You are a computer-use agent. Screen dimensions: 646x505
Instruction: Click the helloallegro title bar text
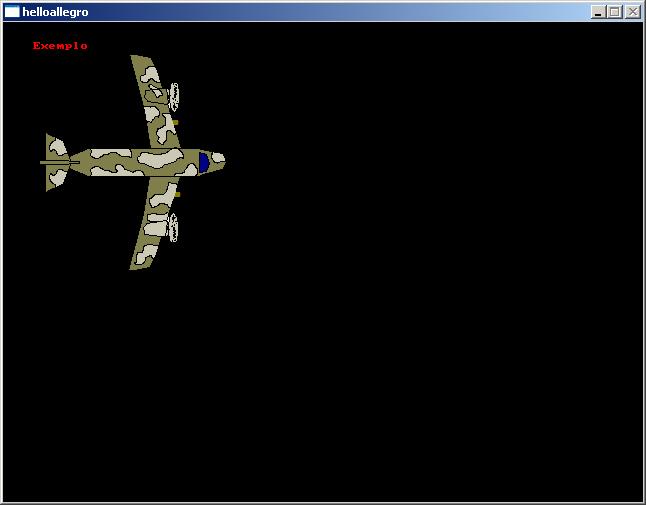55,12
